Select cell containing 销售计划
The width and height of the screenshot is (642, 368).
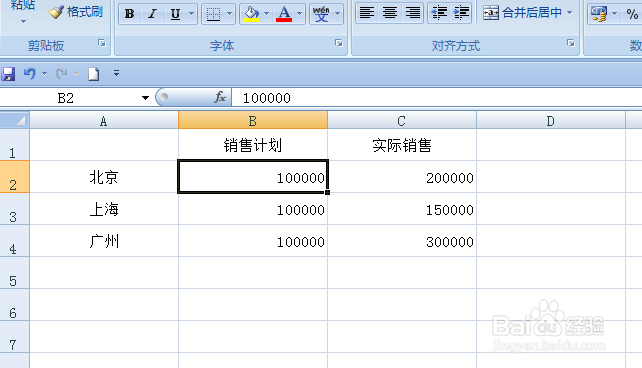(253, 145)
